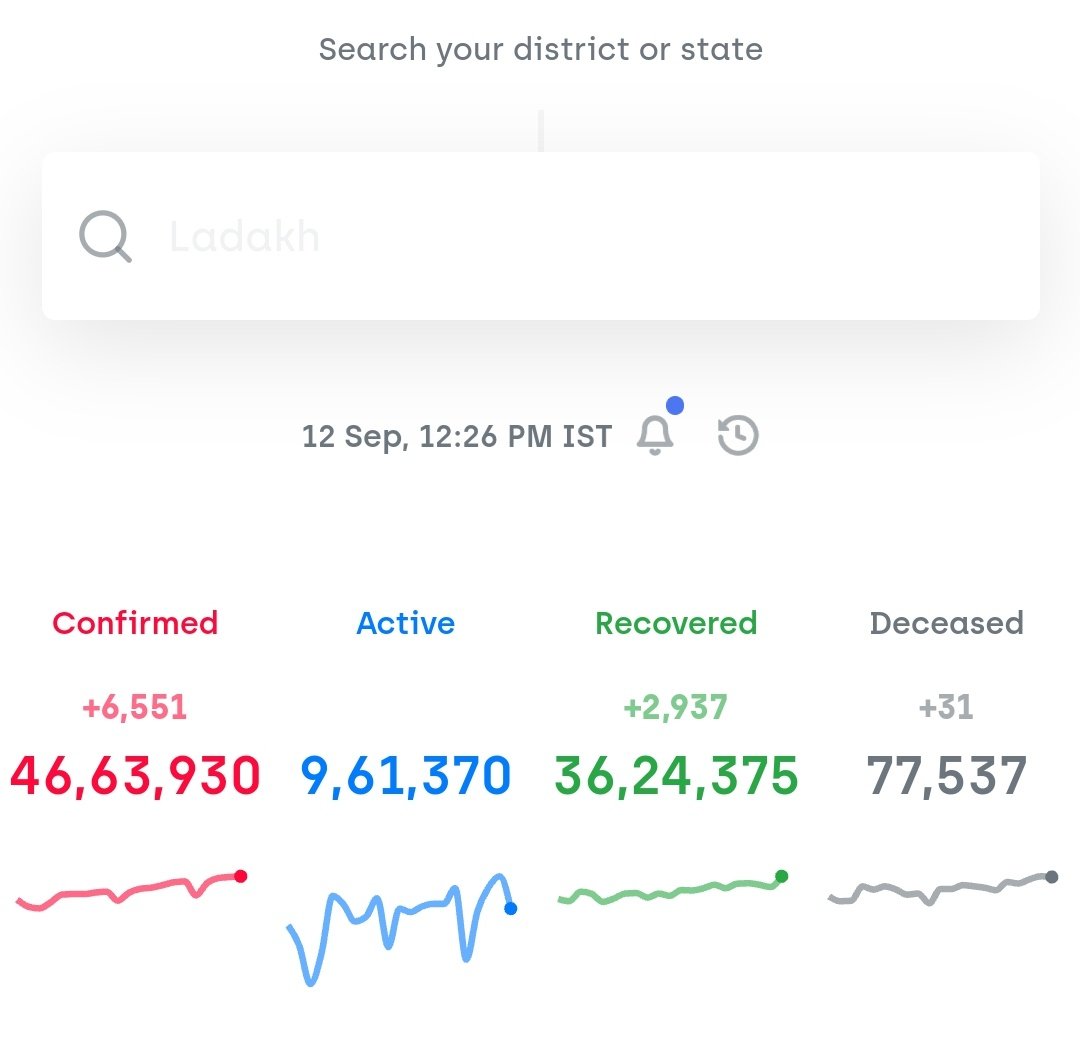1080x1055 pixels.
Task: Click the +6,551 daily confirmed change
Action: tap(135, 706)
